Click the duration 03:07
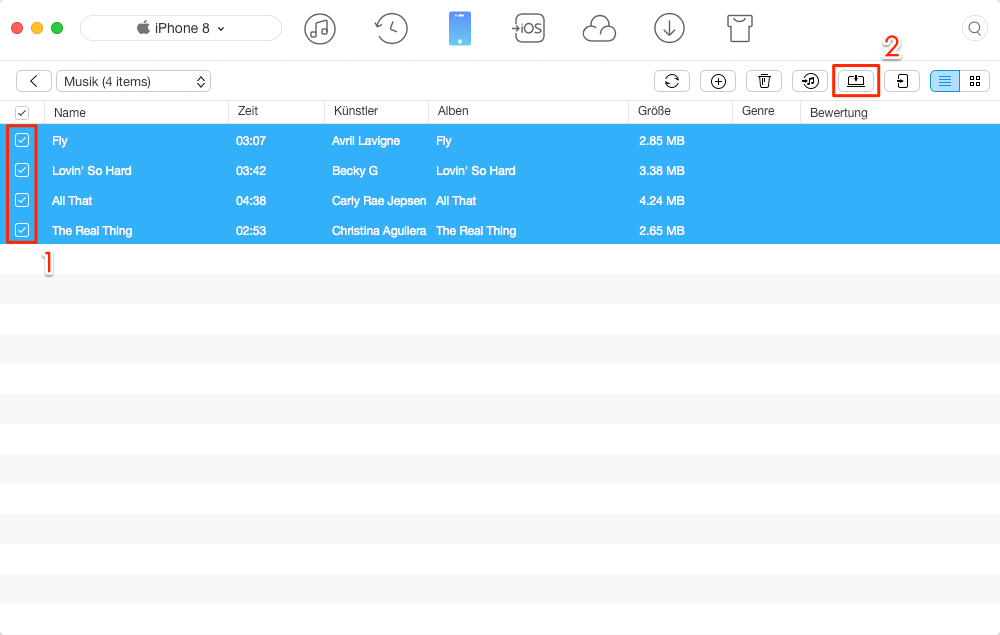Image resolution: width=1000 pixels, height=635 pixels. (251, 141)
